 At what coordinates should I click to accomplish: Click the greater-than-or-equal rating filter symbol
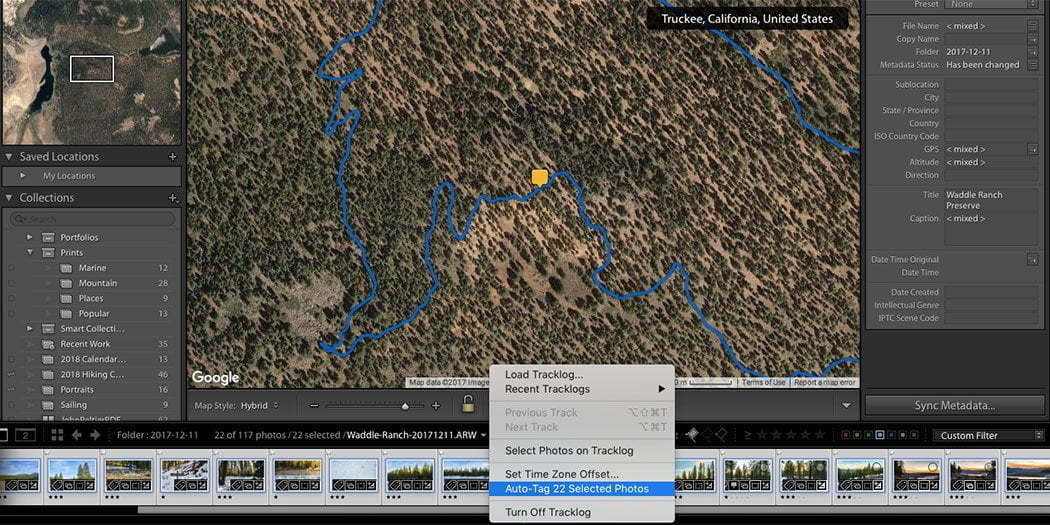click(x=747, y=435)
